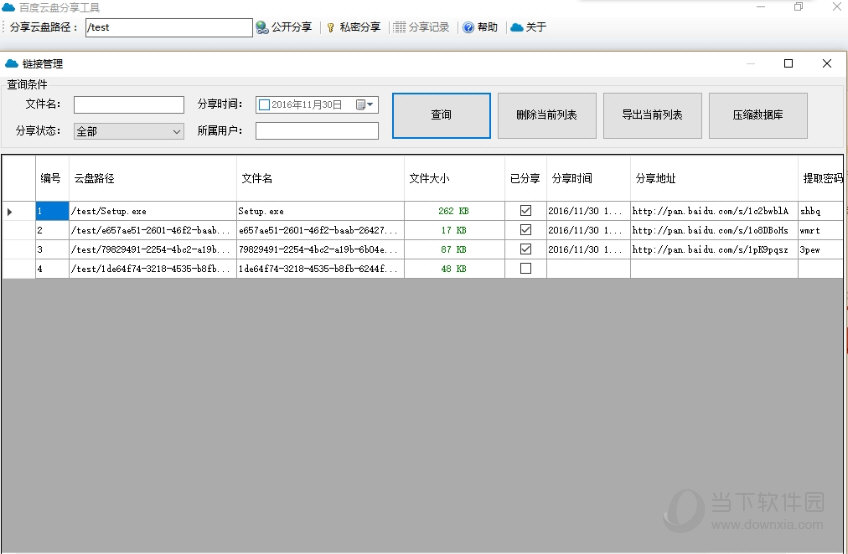848x554 pixels.
Task: Select the 87 KB size cell
Action: 454,249
